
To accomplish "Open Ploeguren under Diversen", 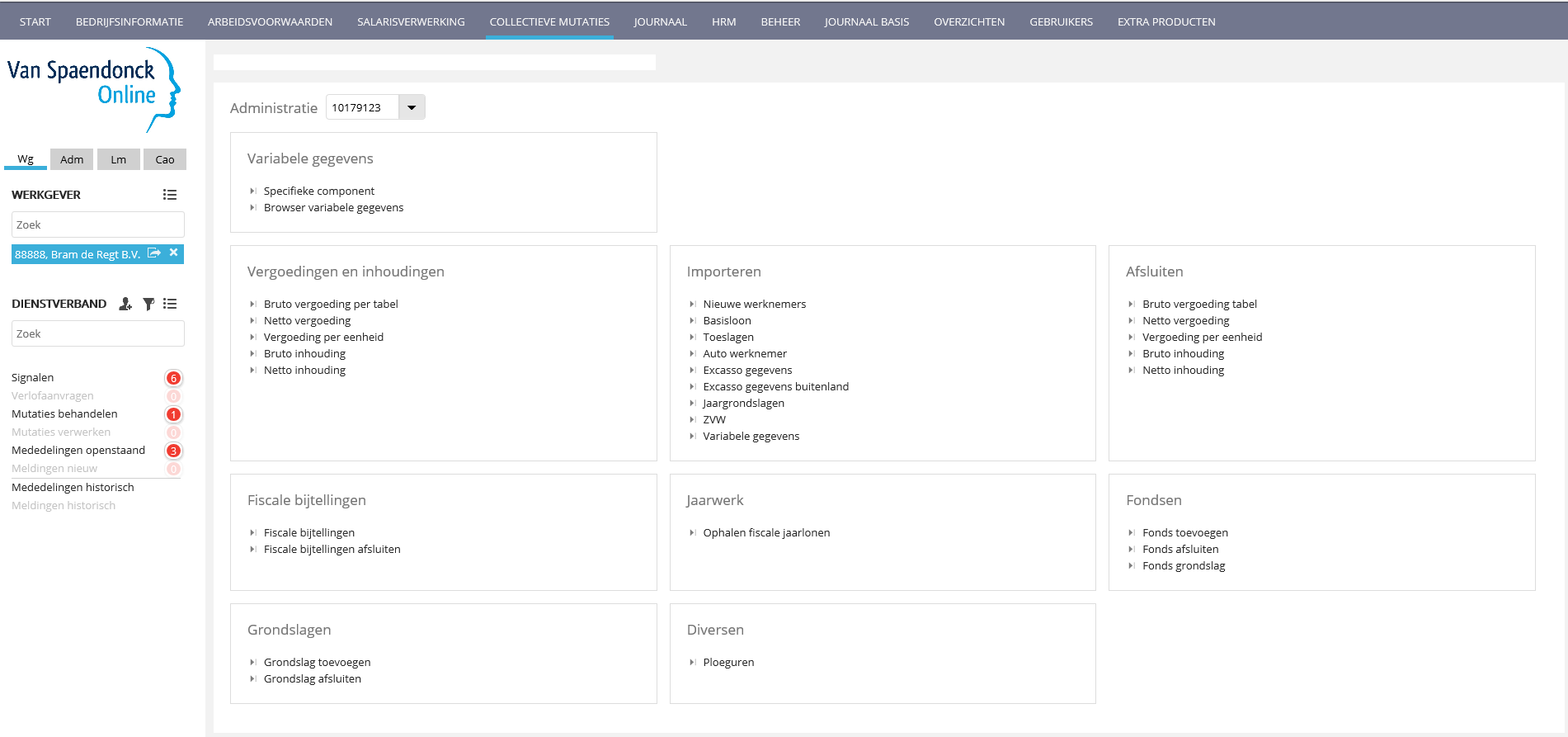I will point(728,662).
